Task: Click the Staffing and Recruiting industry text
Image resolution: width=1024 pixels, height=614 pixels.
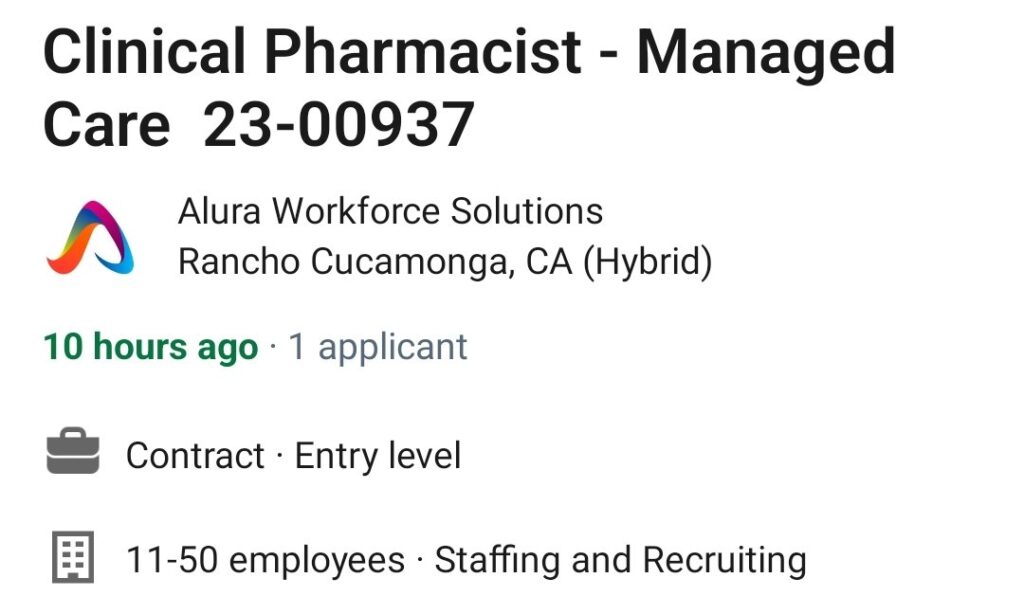Action: pos(620,560)
